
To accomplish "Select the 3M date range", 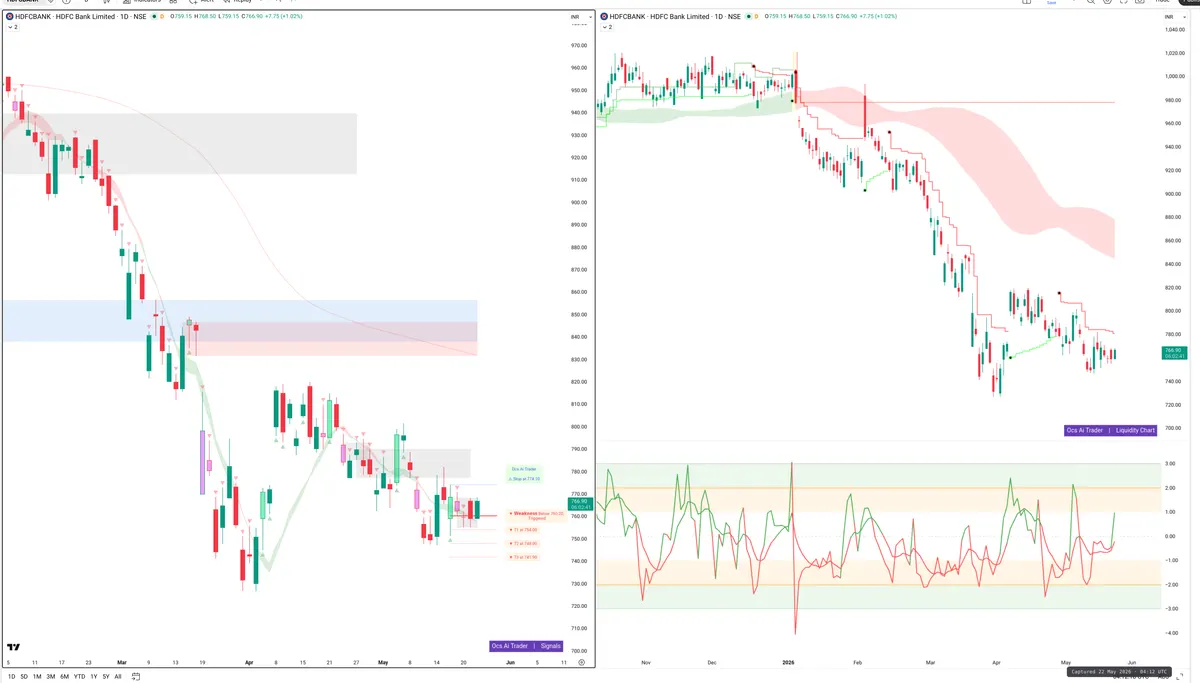I will pyautogui.click(x=51, y=677).
